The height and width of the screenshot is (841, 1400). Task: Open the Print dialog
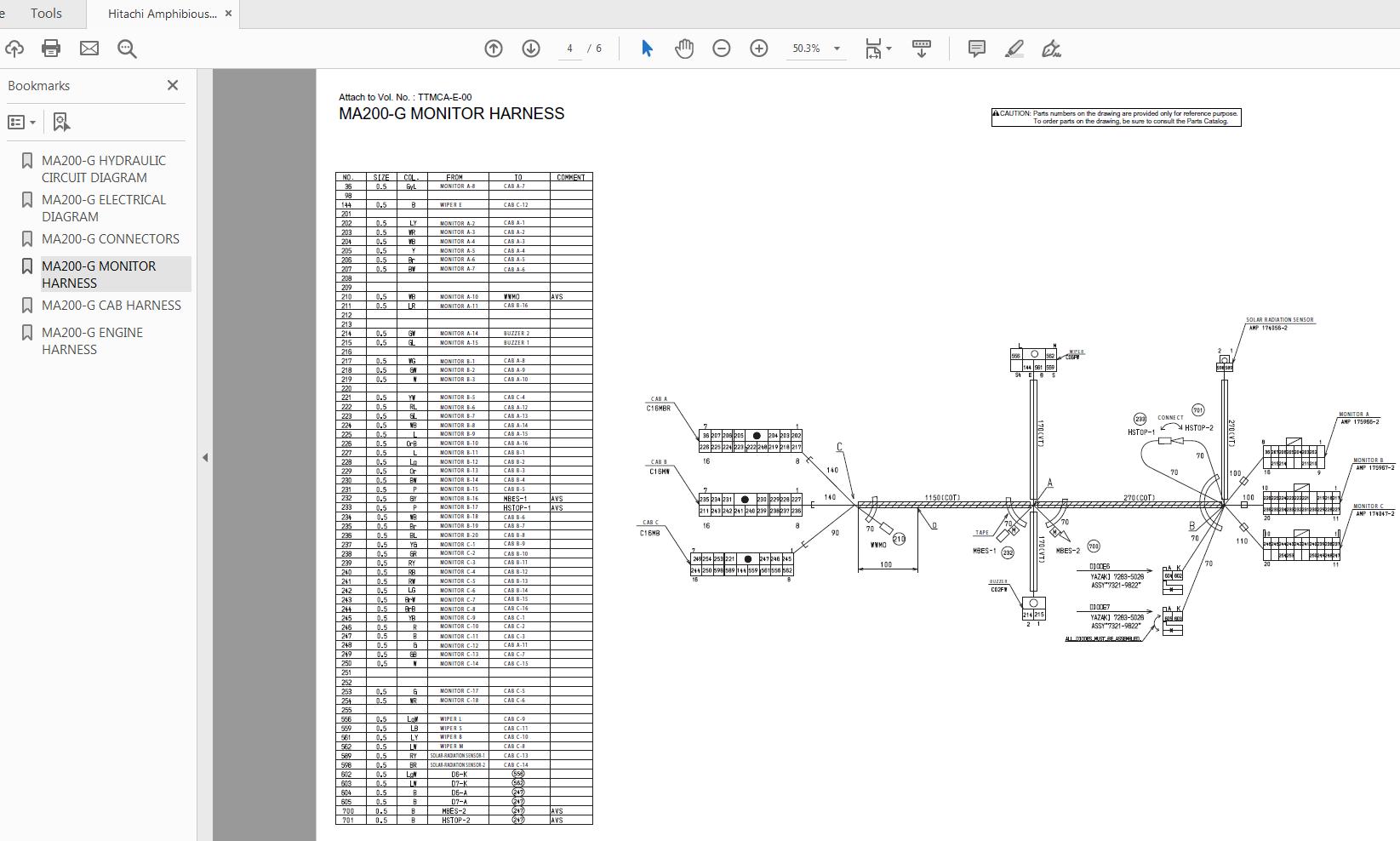(50, 49)
